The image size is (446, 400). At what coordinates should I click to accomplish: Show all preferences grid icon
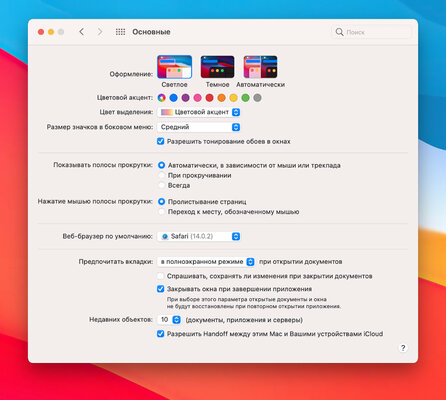(x=120, y=32)
